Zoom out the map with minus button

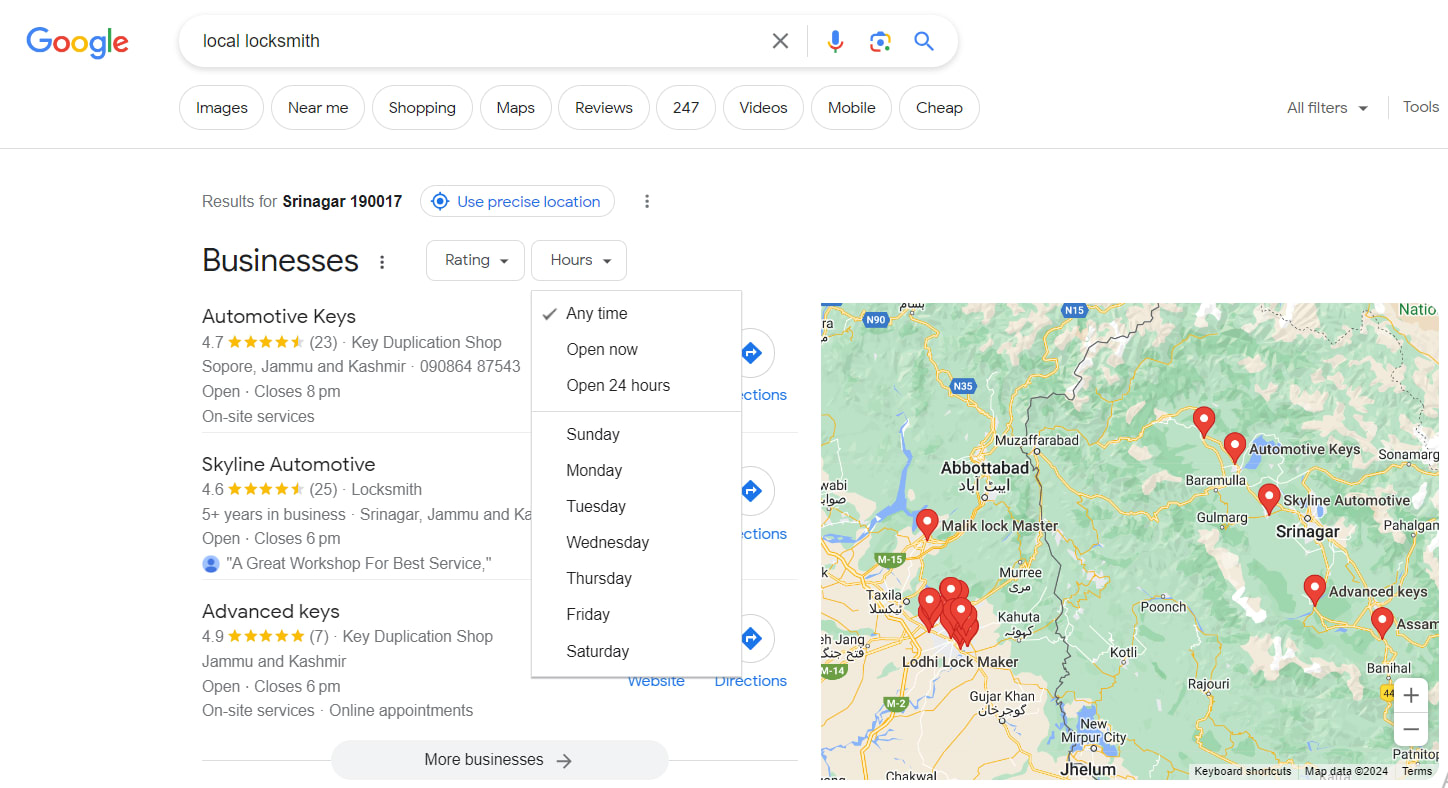point(1411,729)
